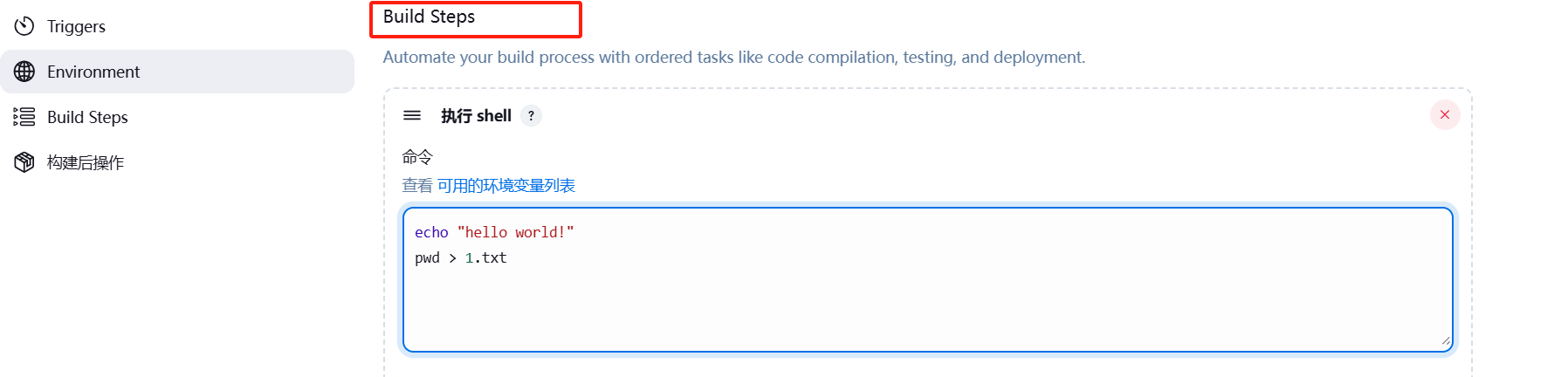
Task: Click the textarea resize grip
Action: click(1446, 341)
